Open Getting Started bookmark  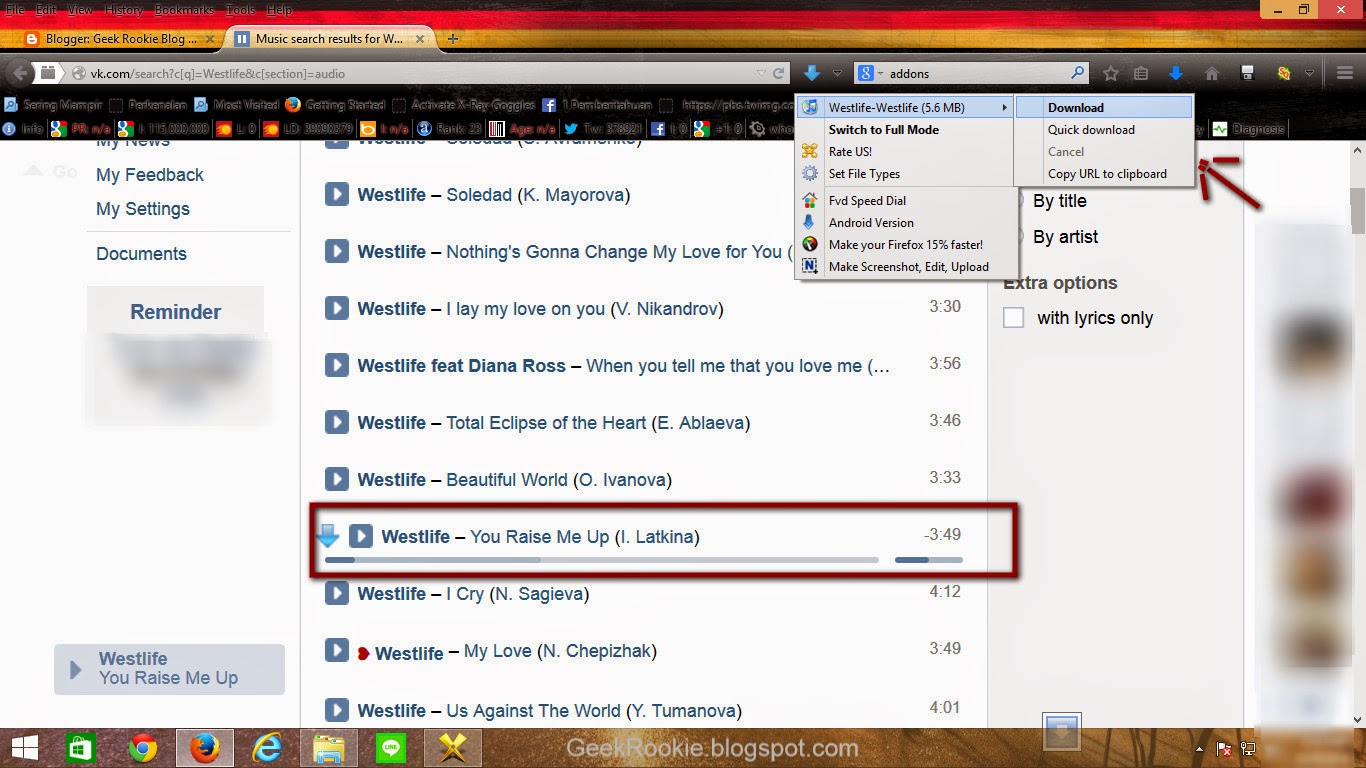(x=335, y=104)
